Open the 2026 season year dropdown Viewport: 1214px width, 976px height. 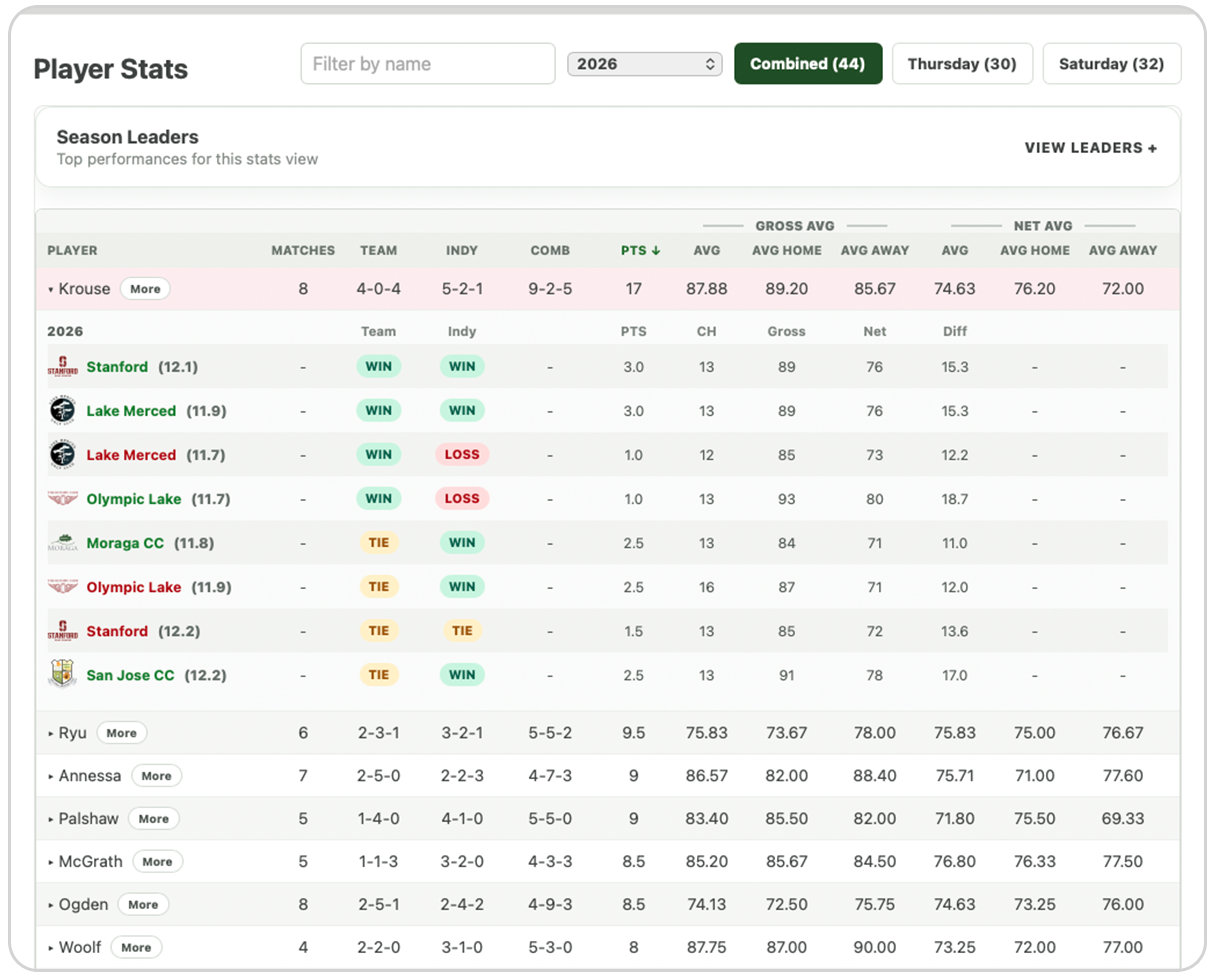pyautogui.click(x=644, y=64)
